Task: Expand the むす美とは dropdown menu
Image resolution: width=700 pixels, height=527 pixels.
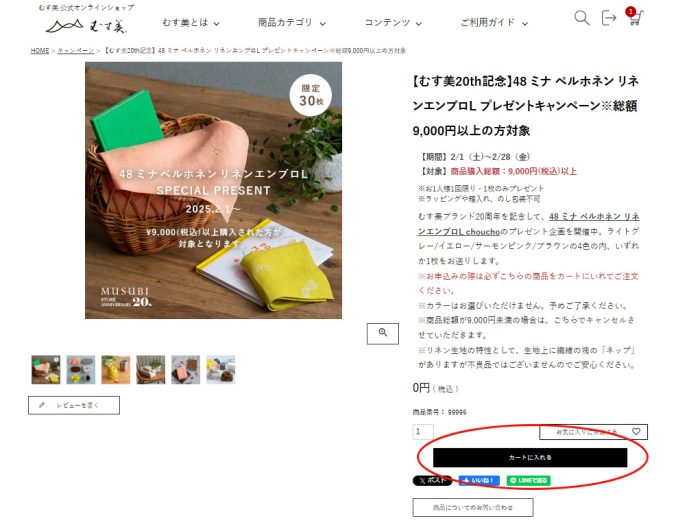Action: tap(191, 23)
